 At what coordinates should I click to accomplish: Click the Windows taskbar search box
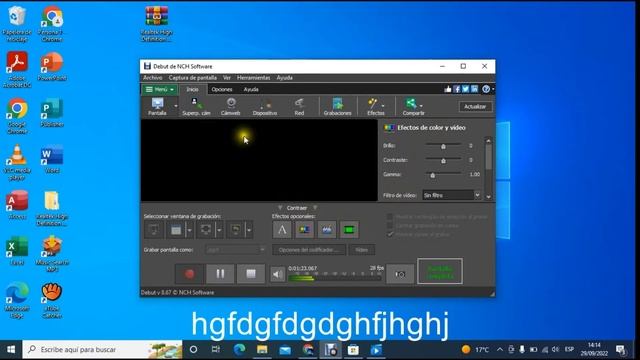coord(102,349)
